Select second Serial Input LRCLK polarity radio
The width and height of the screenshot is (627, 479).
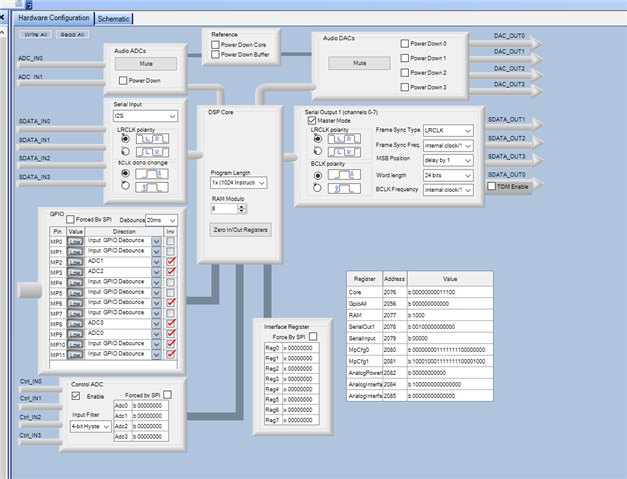(x=126, y=152)
